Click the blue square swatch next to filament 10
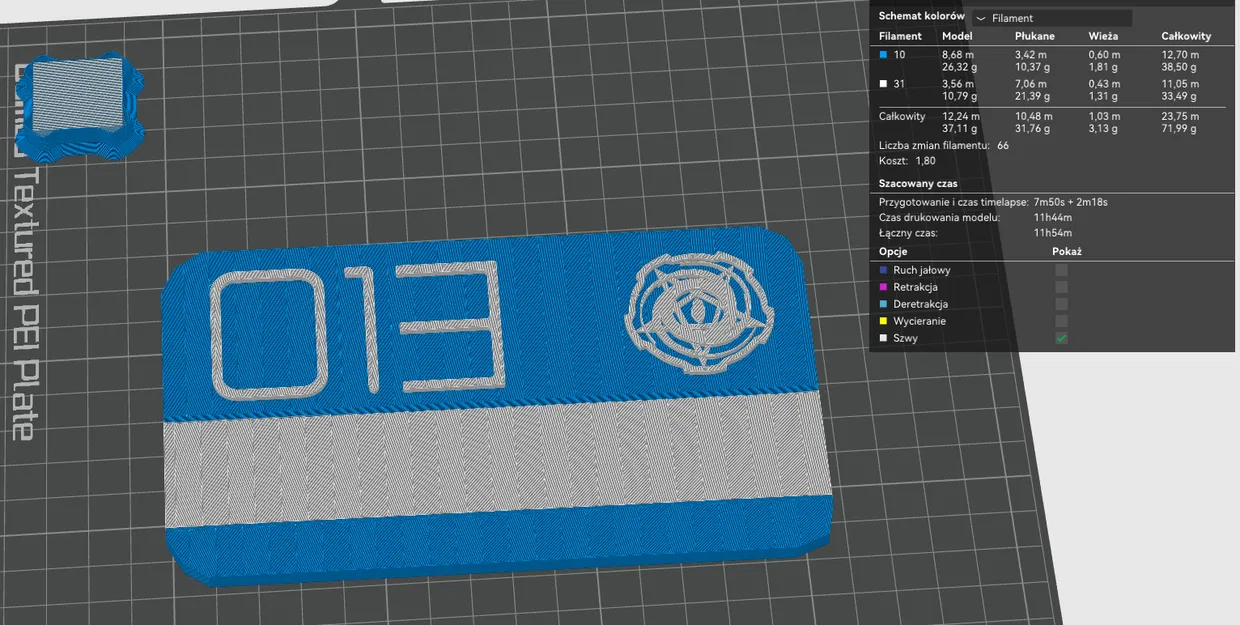 point(882,55)
